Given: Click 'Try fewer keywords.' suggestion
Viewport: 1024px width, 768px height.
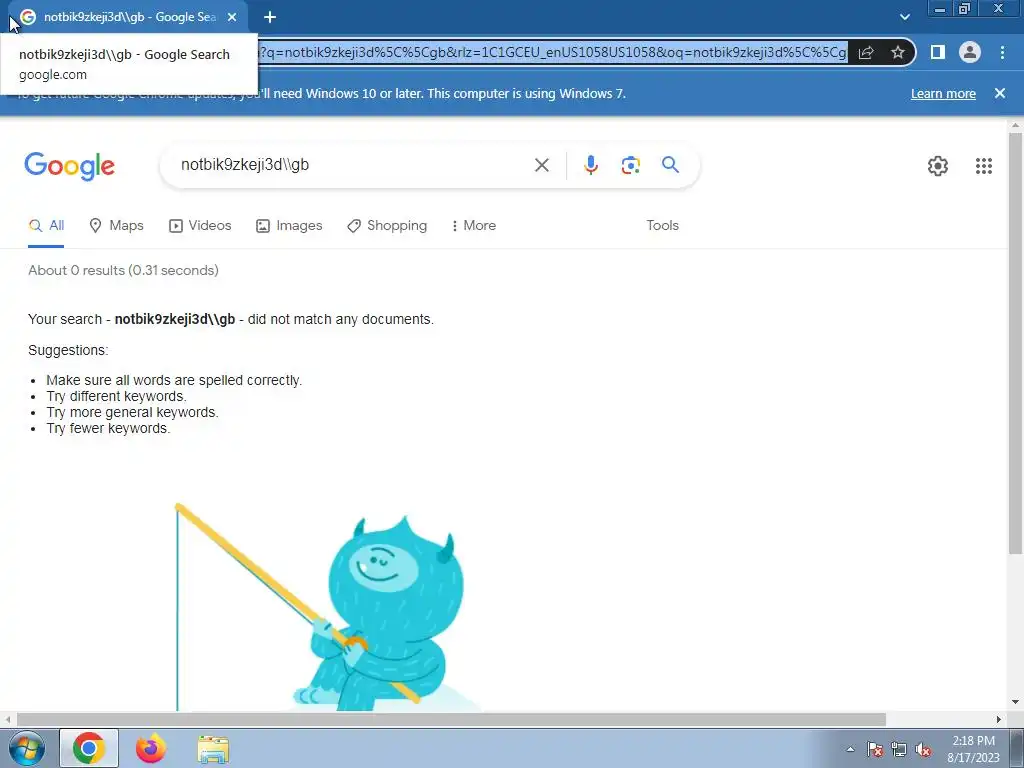Looking at the screenshot, I should coord(108,428).
